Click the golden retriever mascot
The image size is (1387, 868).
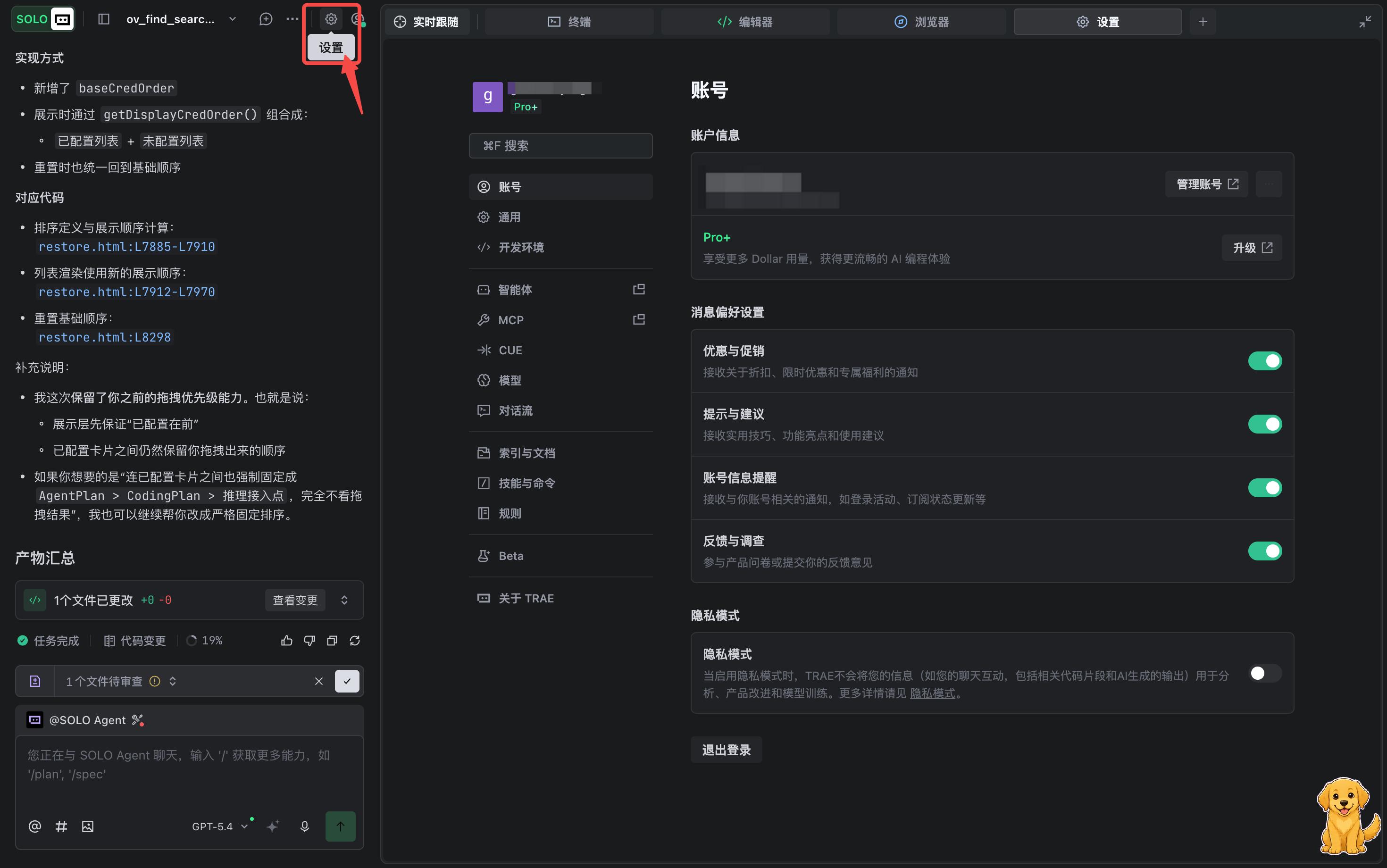1347,816
